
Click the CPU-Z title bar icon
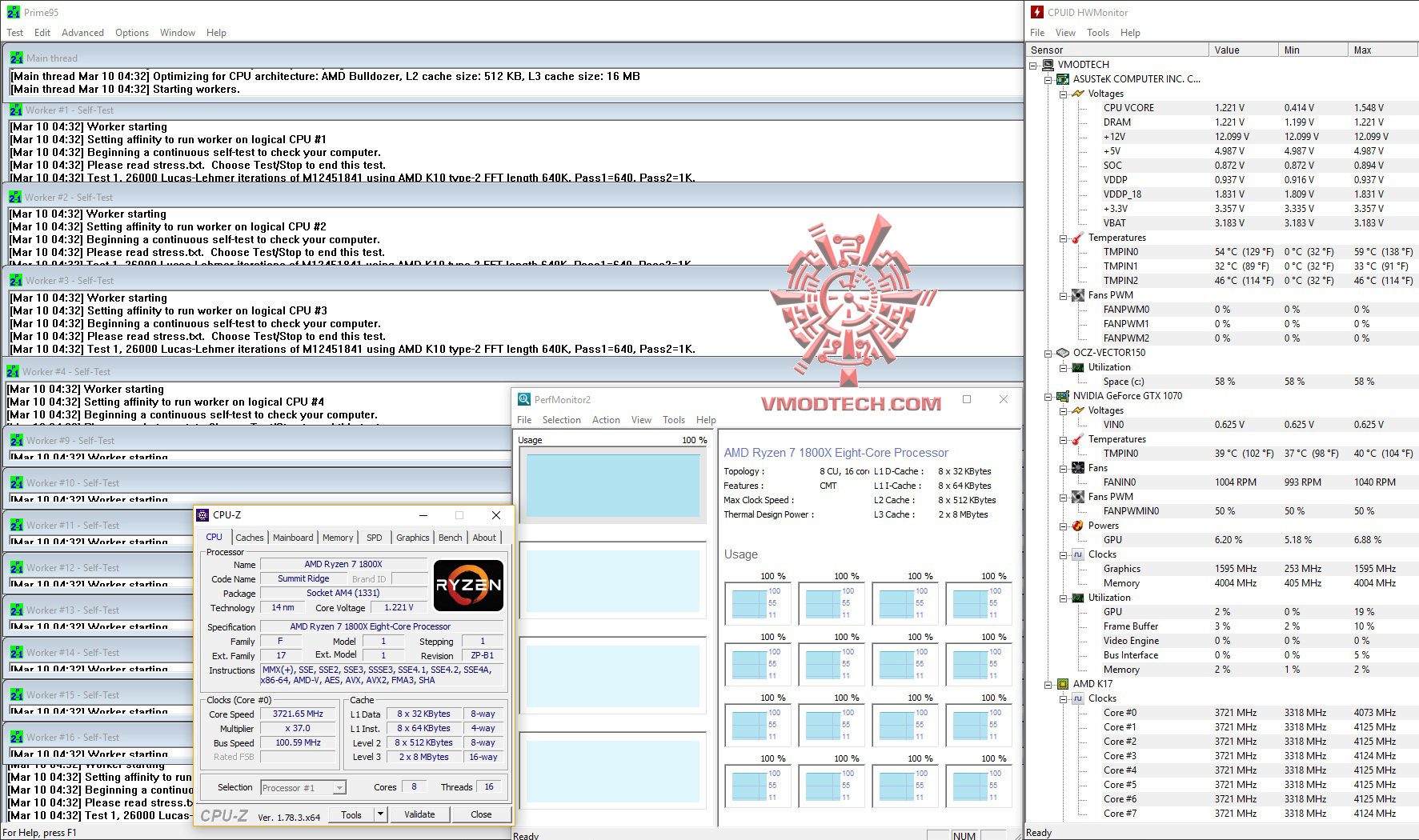pos(203,514)
